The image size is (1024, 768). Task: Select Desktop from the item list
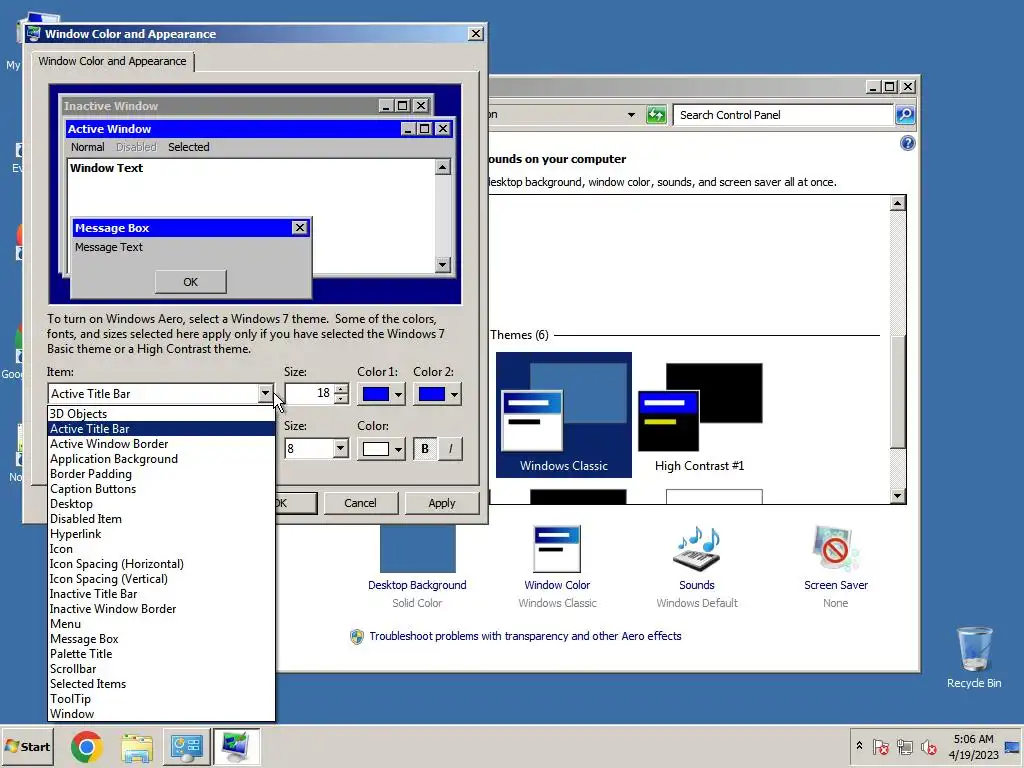click(161, 504)
